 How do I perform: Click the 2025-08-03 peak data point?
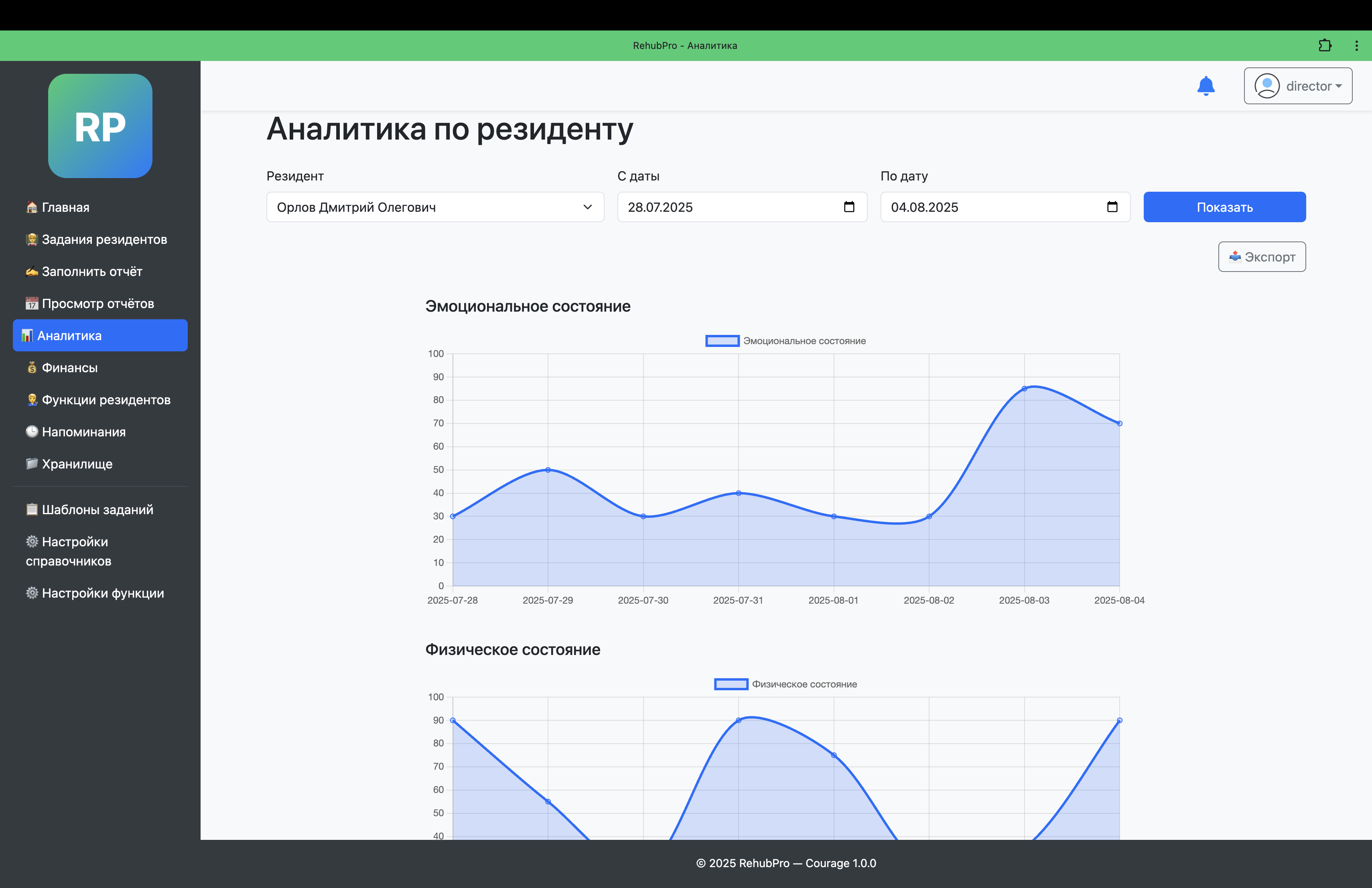coord(1024,389)
